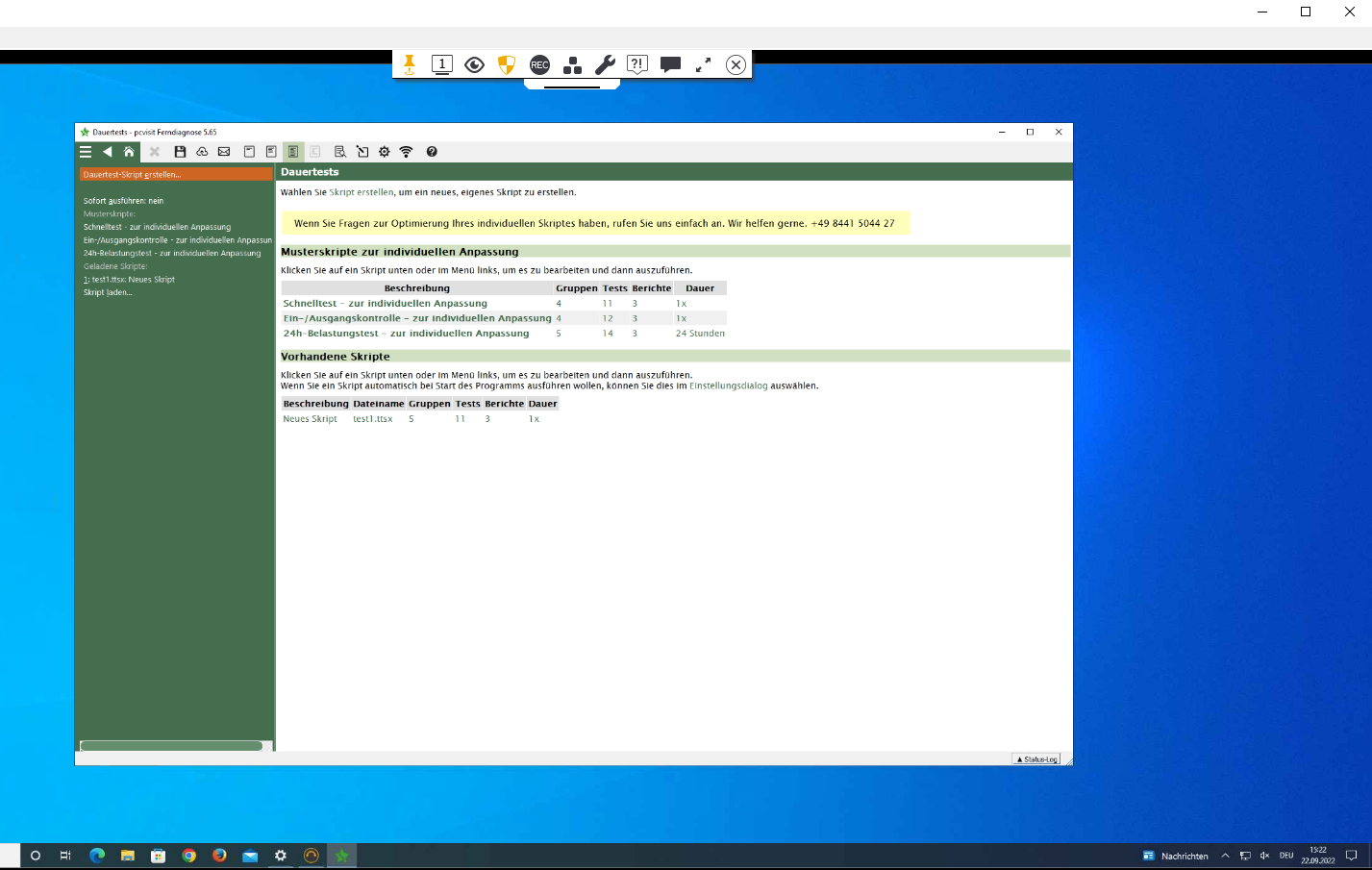
Task: Click the REC recording button in remote toolbar
Action: click(539, 65)
